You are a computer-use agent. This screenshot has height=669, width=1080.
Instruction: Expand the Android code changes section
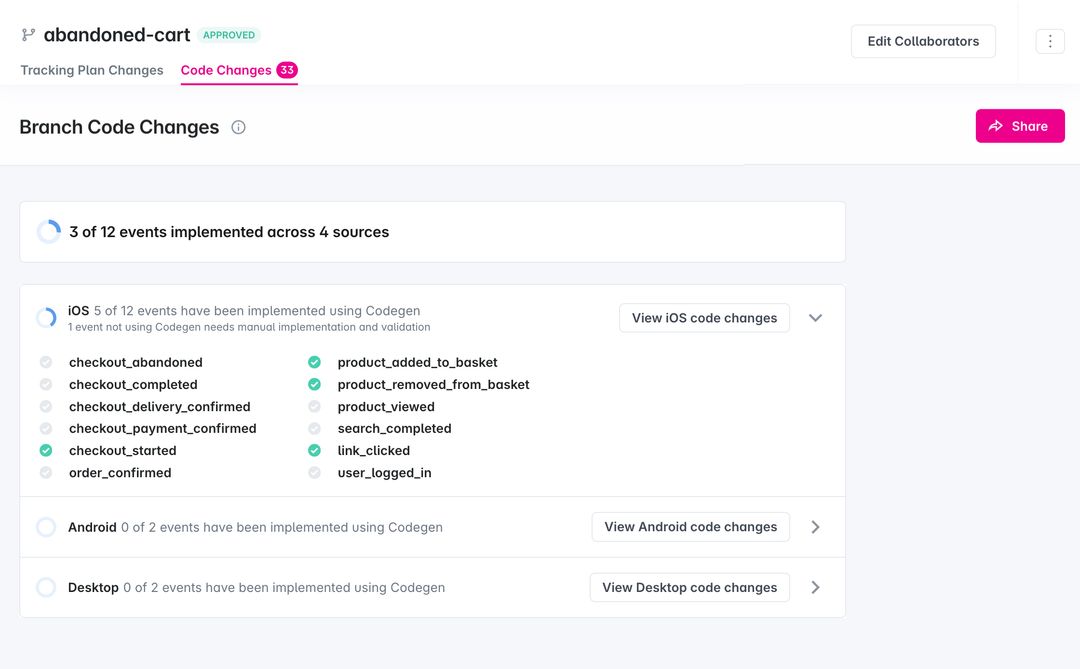tap(815, 526)
